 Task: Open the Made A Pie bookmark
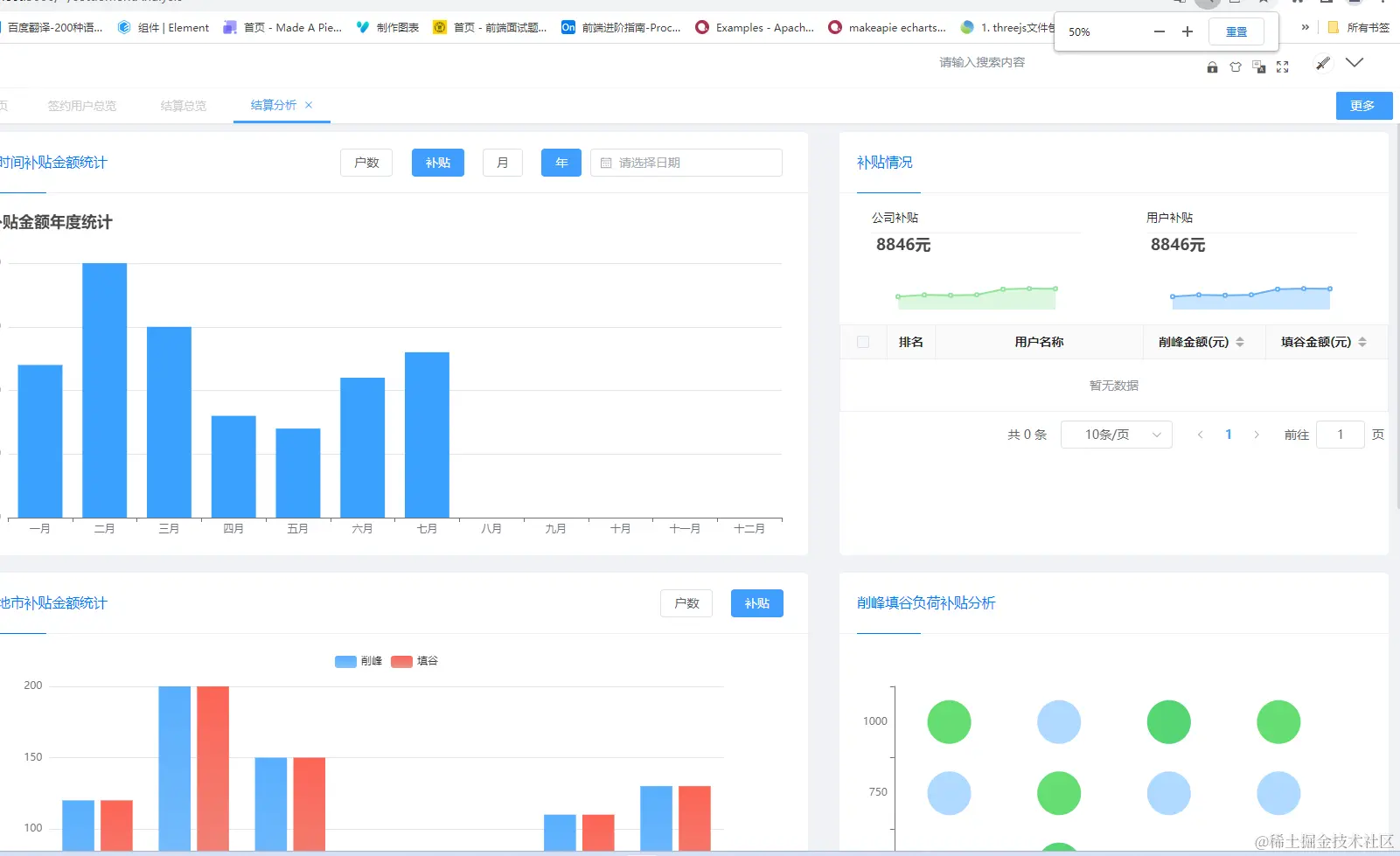(282, 28)
